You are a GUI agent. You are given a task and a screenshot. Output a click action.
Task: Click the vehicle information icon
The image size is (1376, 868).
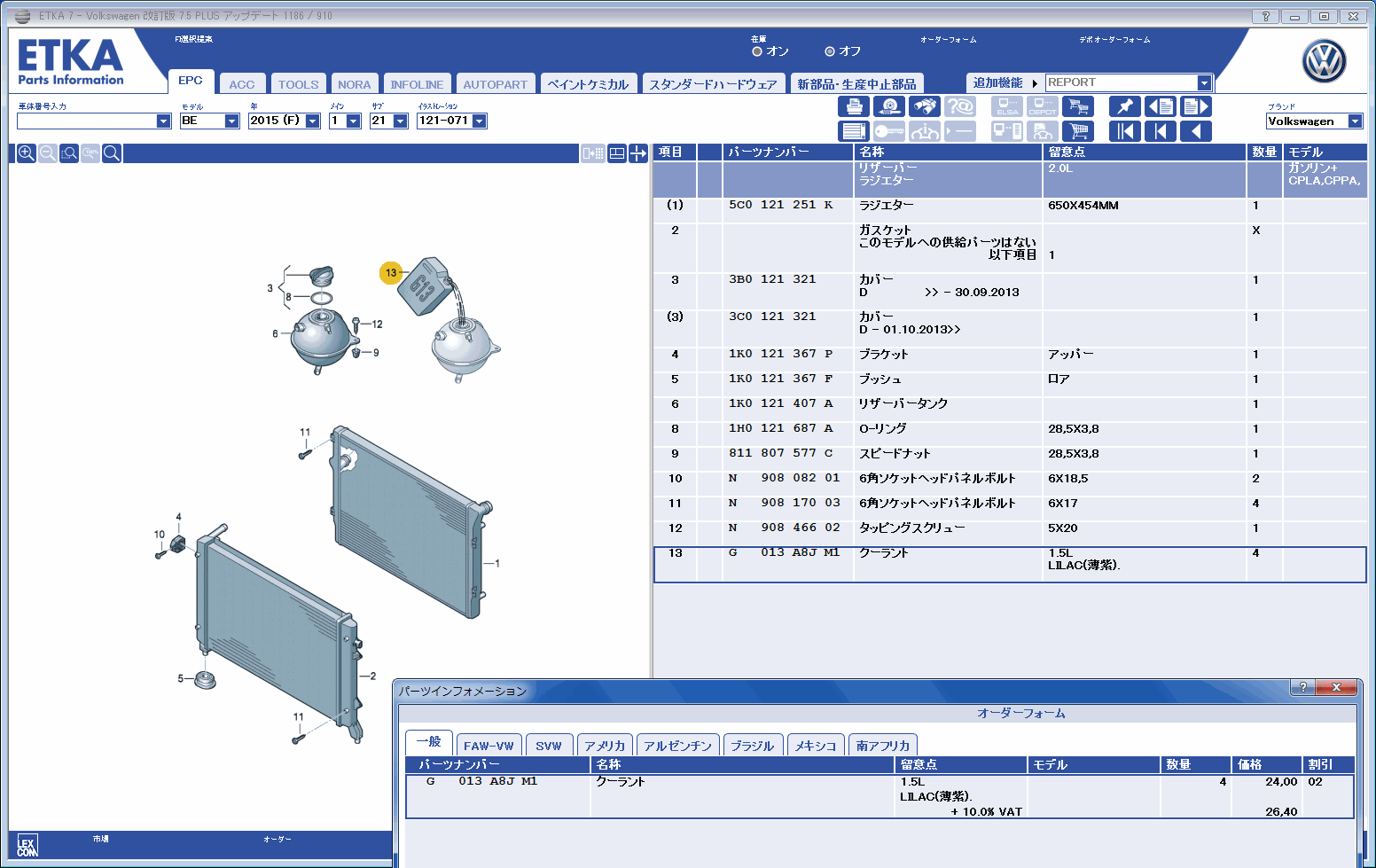click(x=924, y=131)
